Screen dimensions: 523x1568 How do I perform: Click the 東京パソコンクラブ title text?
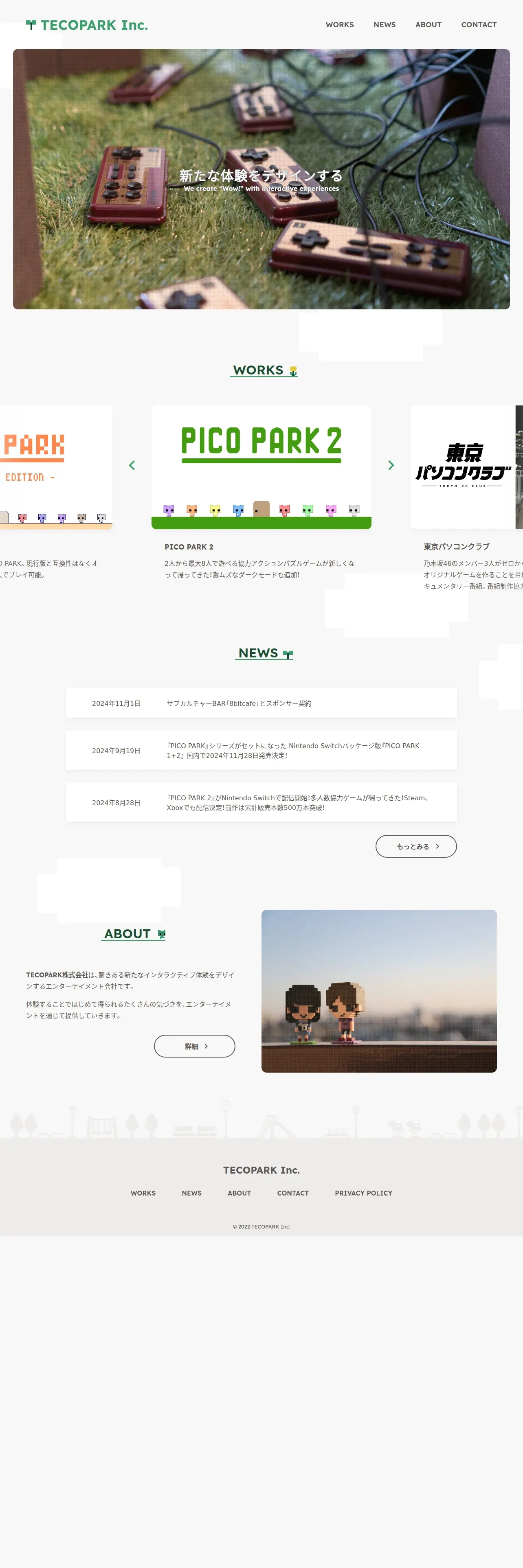coord(456,547)
